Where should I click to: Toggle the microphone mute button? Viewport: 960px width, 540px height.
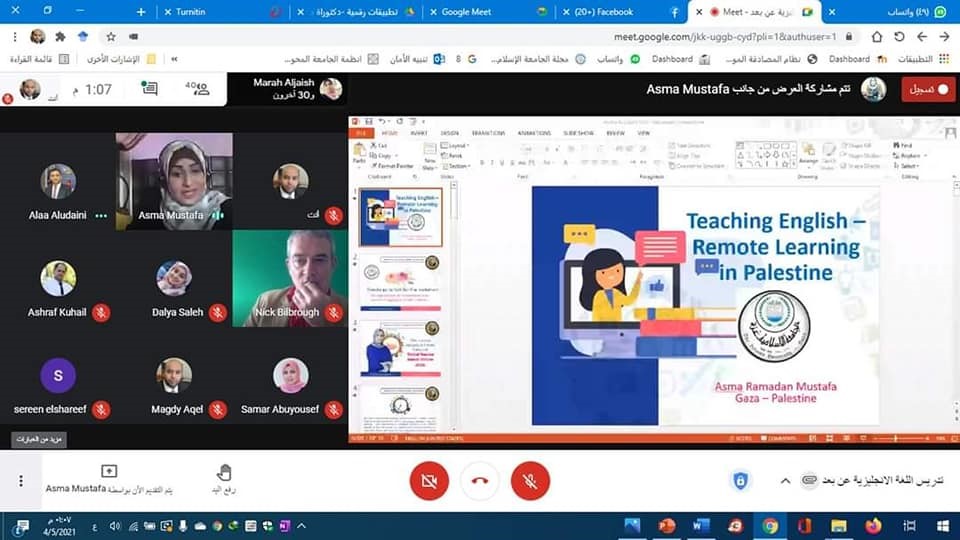pyautogui.click(x=530, y=481)
